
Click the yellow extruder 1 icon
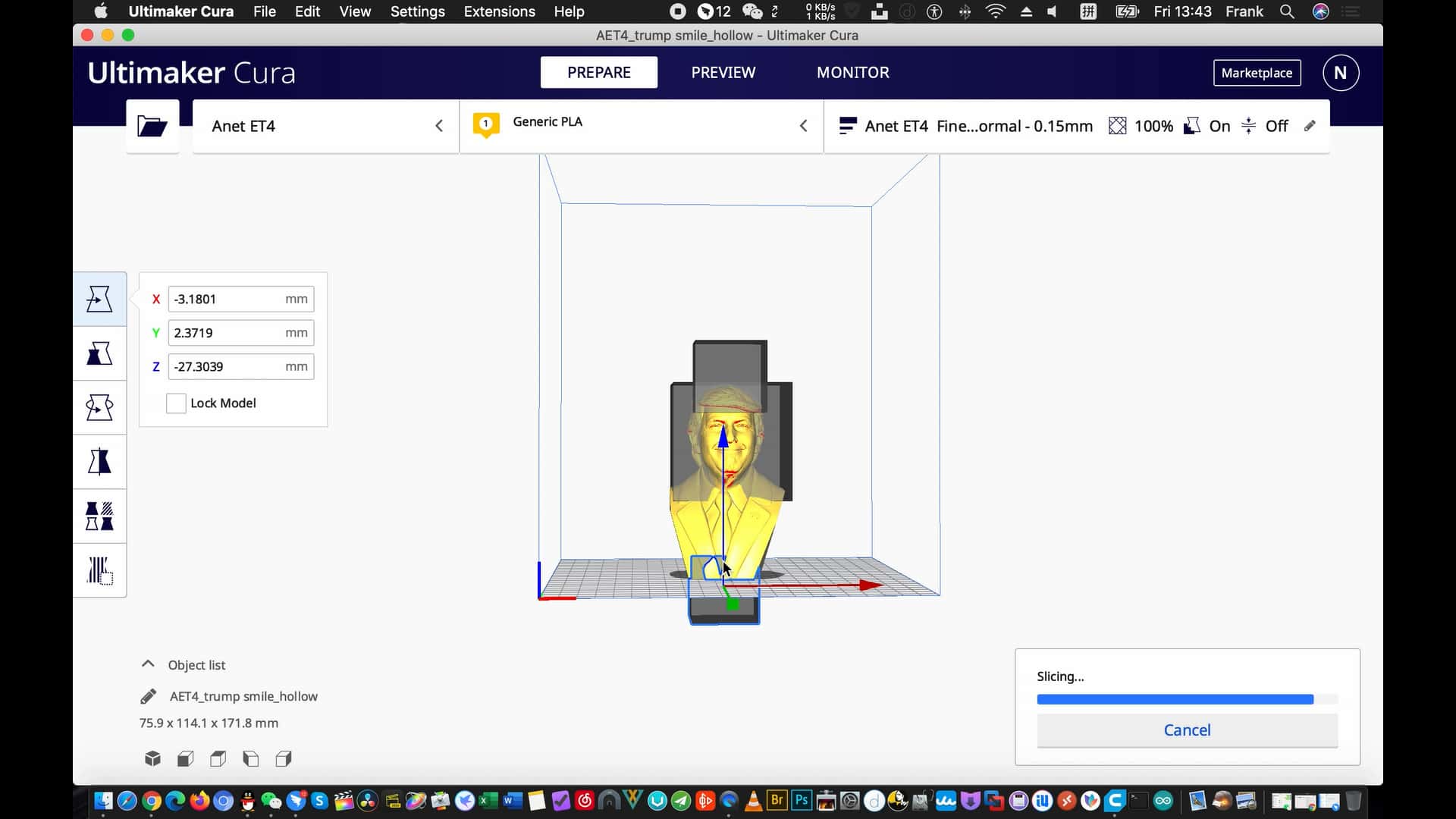[x=486, y=124]
